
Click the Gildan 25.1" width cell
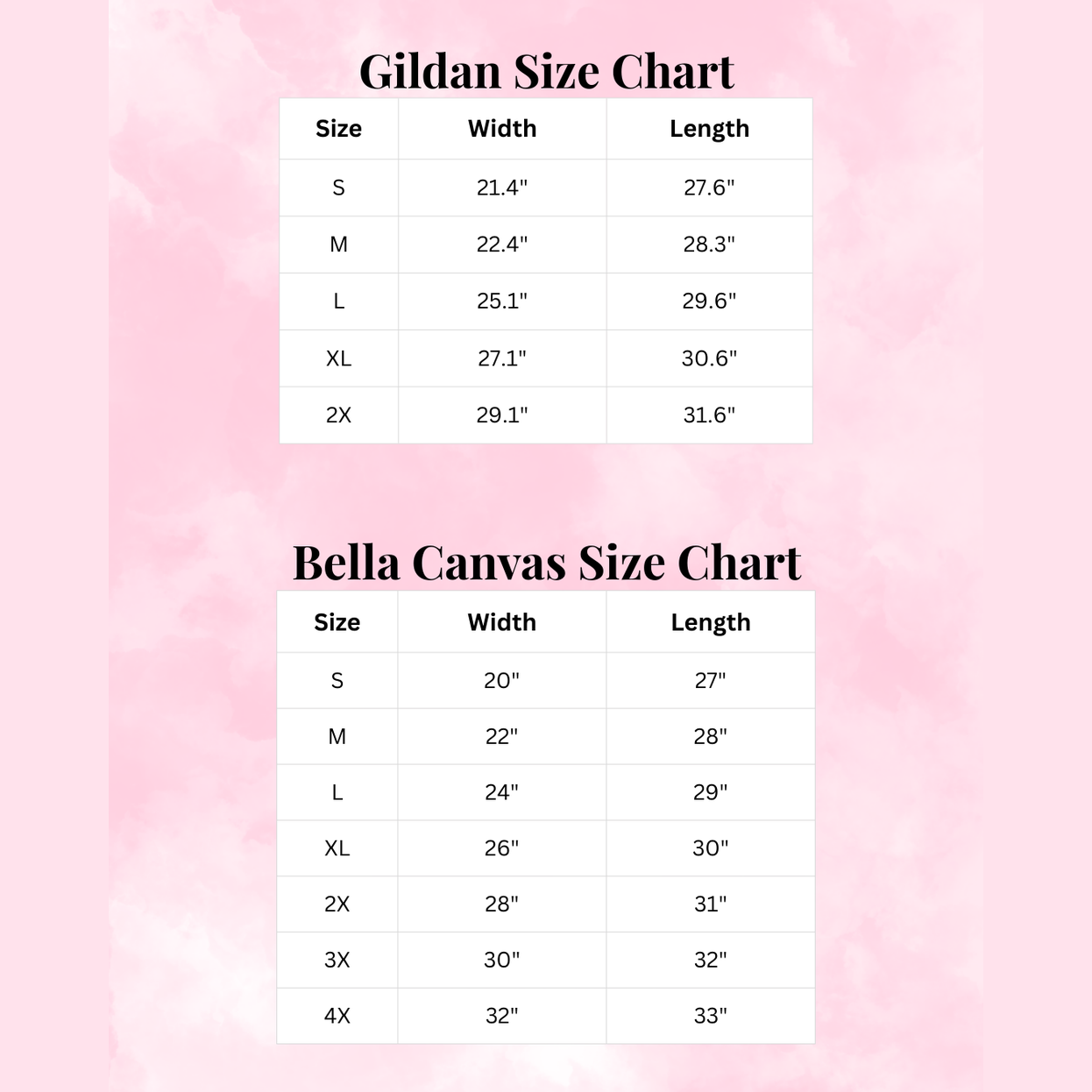[502, 301]
